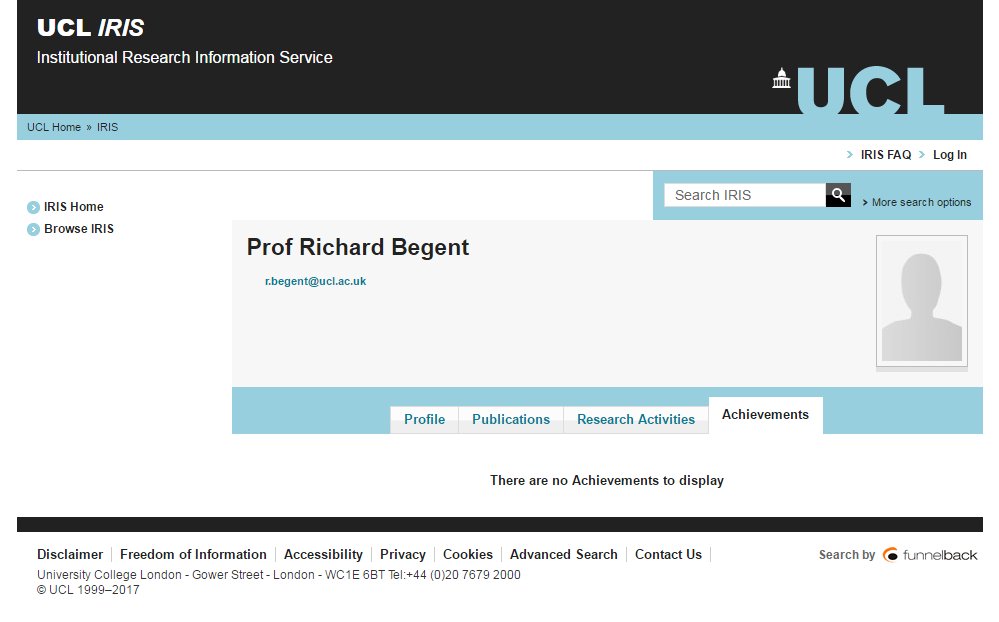Click the Funnelback logo in the footer

pos(930,555)
